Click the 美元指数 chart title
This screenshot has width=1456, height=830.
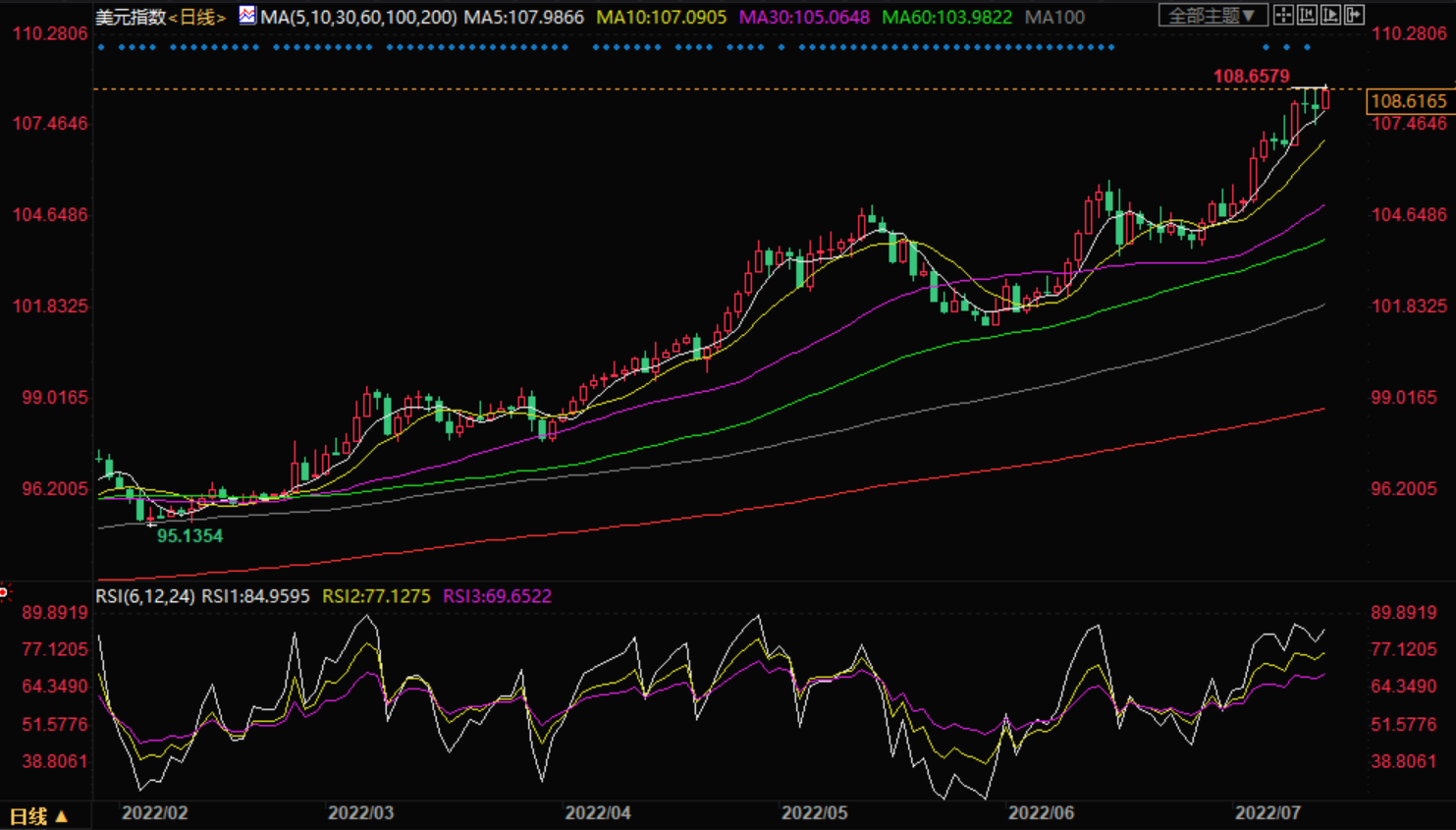[x=130, y=18]
